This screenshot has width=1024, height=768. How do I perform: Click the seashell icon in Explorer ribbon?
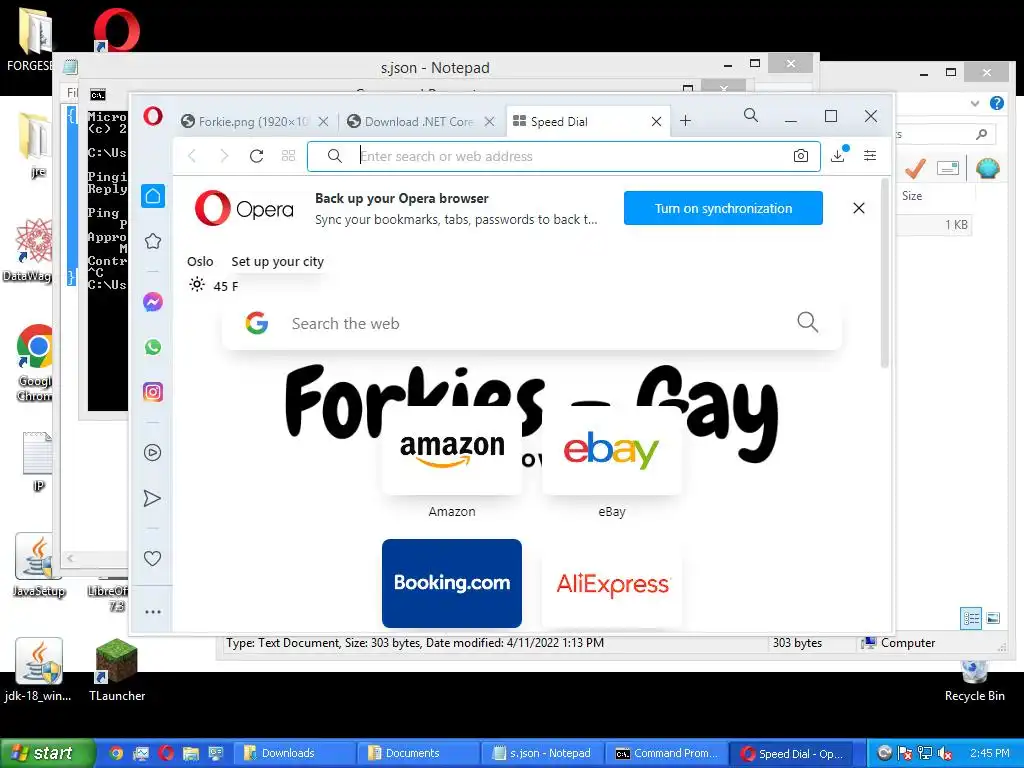pos(987,168)
